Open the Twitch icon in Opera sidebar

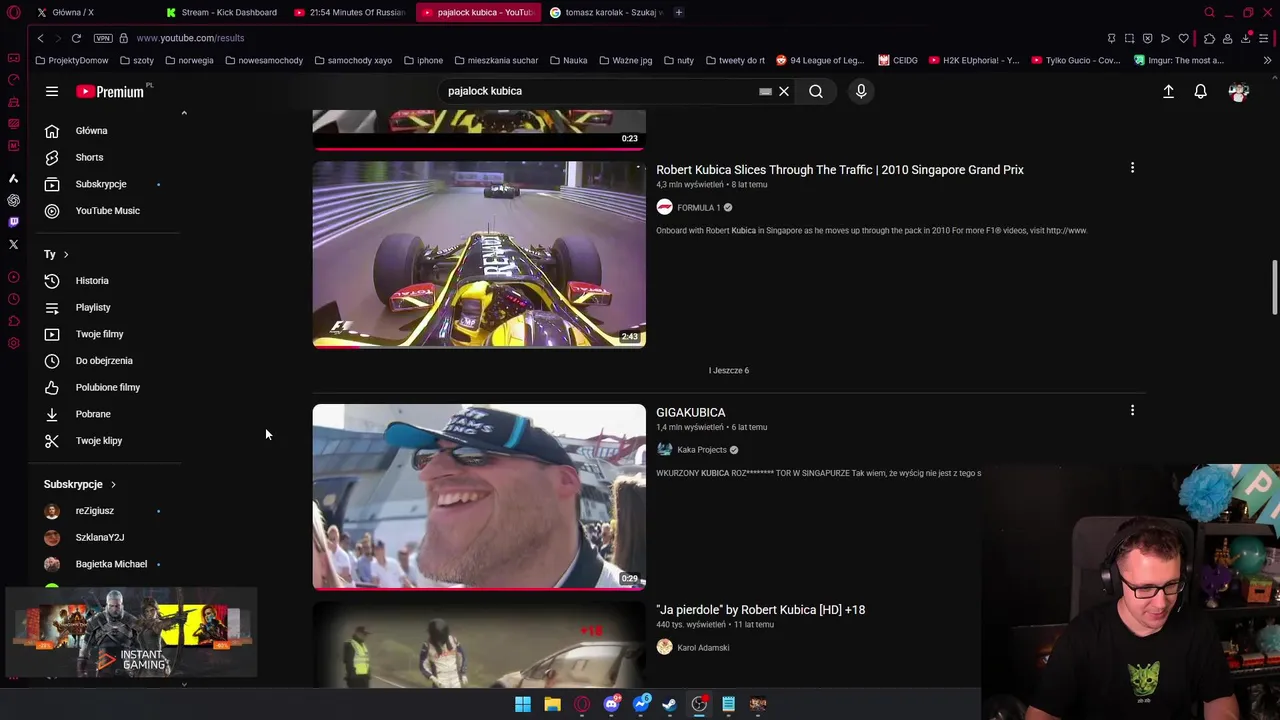(13, 222)
